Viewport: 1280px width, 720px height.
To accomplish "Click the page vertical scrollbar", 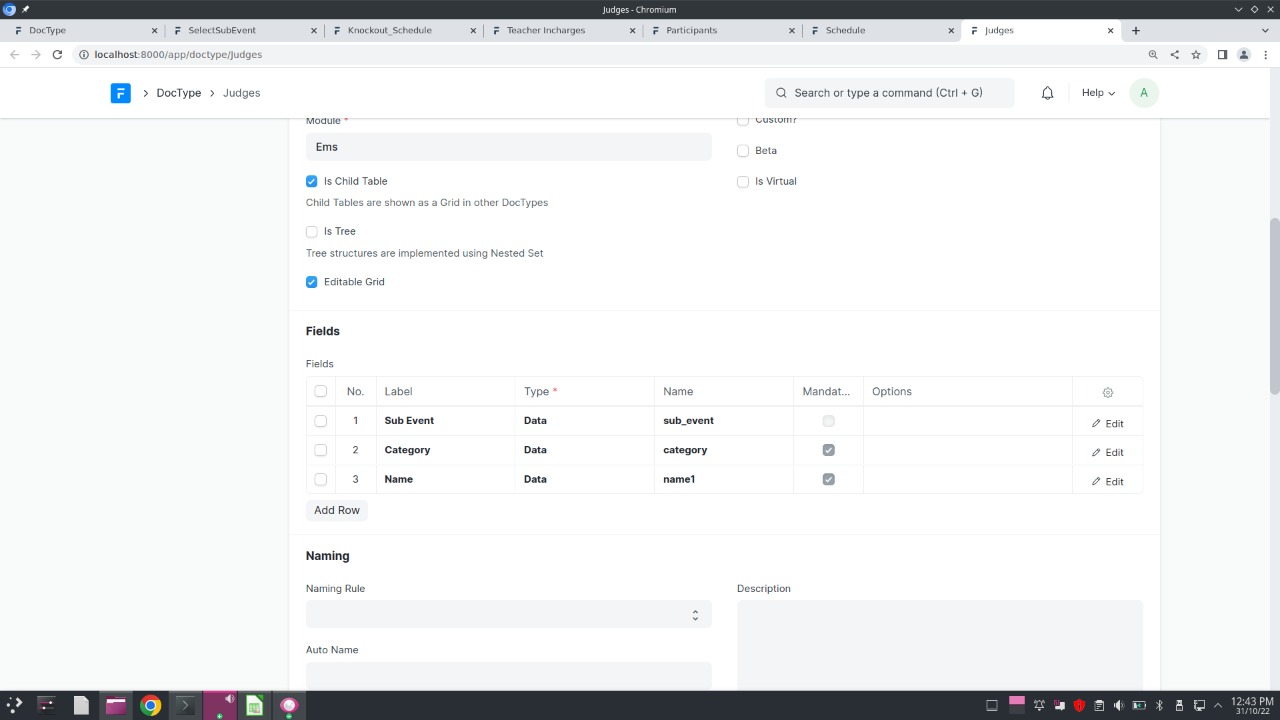I will 1274,305.
